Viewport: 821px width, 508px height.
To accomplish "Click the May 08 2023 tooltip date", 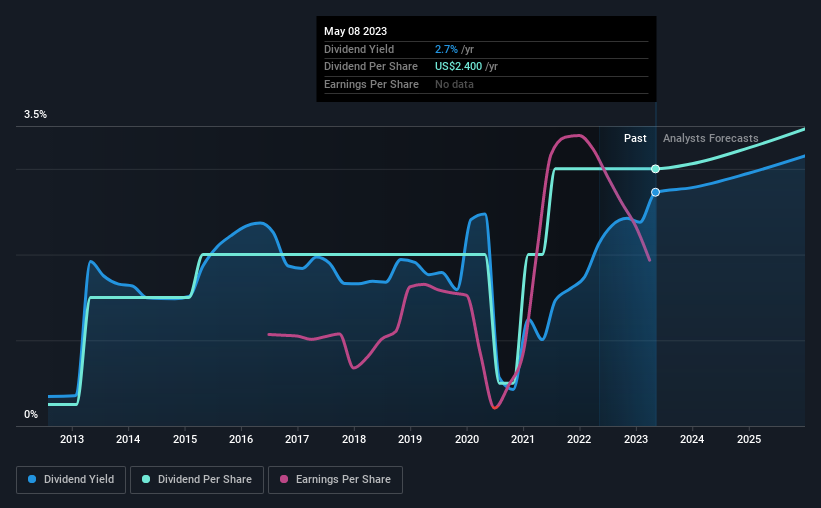I will pos(356,31).
